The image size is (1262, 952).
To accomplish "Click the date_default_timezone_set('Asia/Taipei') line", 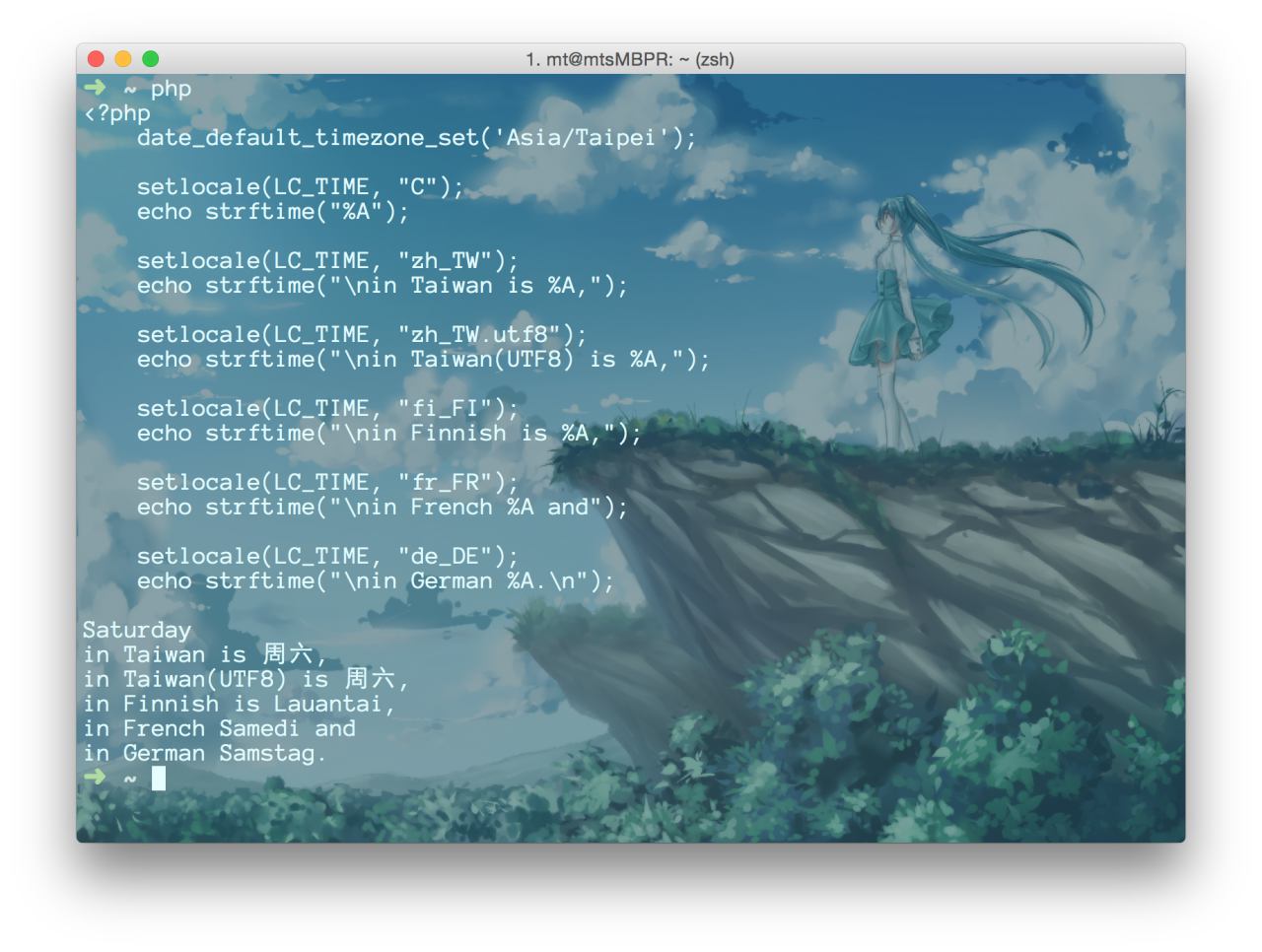I will [x=416, y=138].
